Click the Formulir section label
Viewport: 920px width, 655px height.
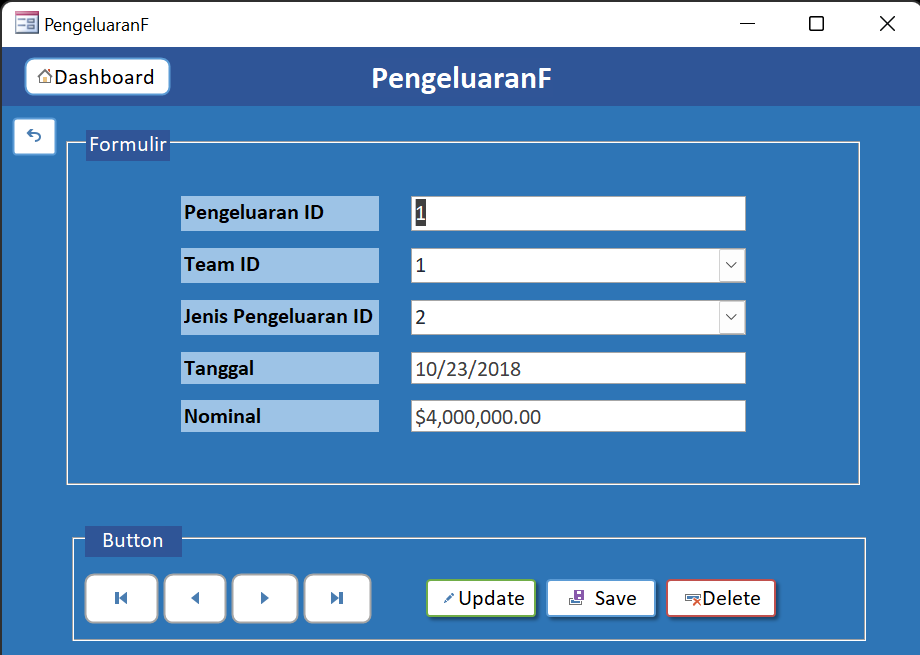pos(127,145)
